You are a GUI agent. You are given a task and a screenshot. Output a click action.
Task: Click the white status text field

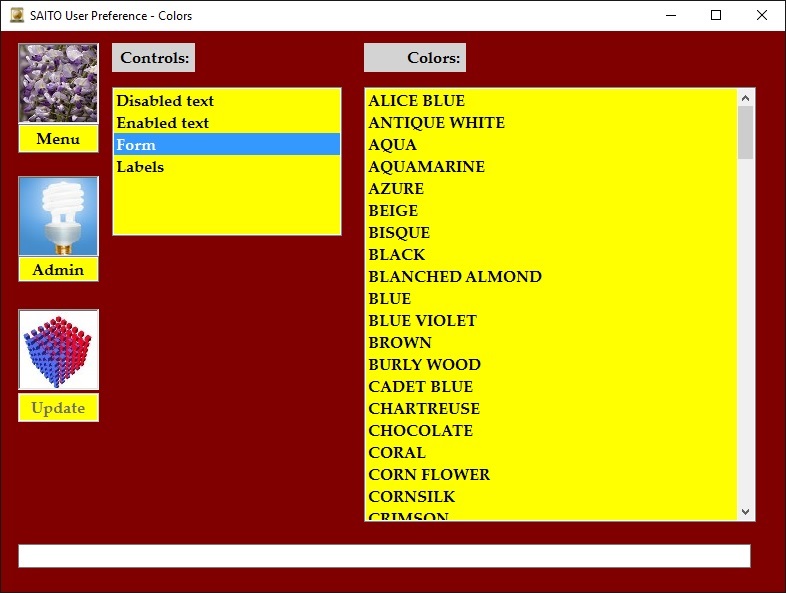coord(384,556)
